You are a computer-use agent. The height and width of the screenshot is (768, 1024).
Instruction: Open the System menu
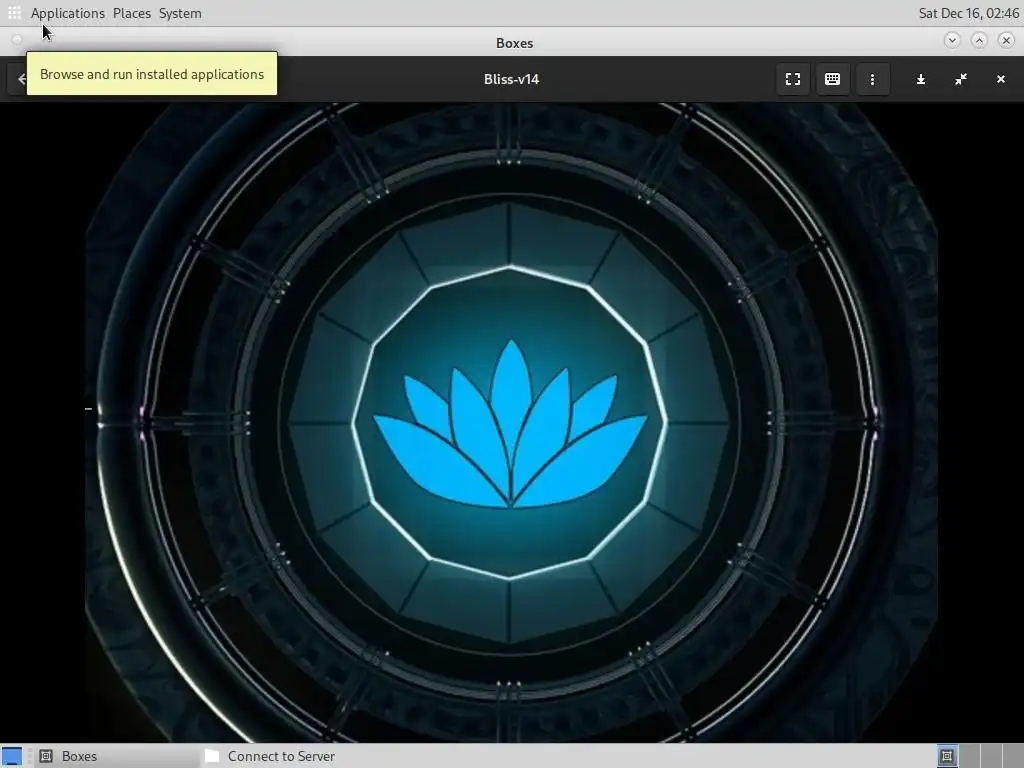click(x=180, y=13)
